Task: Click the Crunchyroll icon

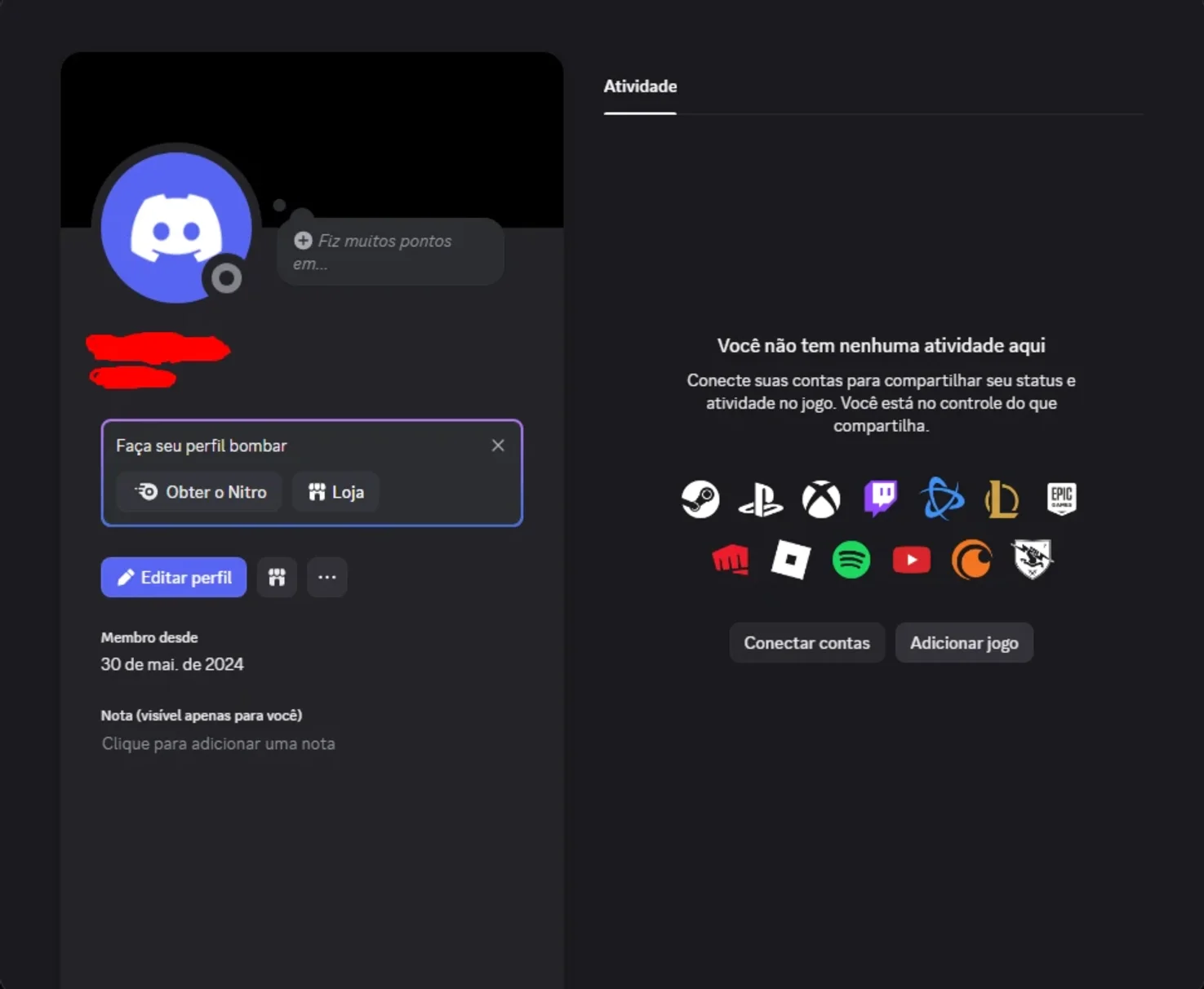Action: (971, 560)
